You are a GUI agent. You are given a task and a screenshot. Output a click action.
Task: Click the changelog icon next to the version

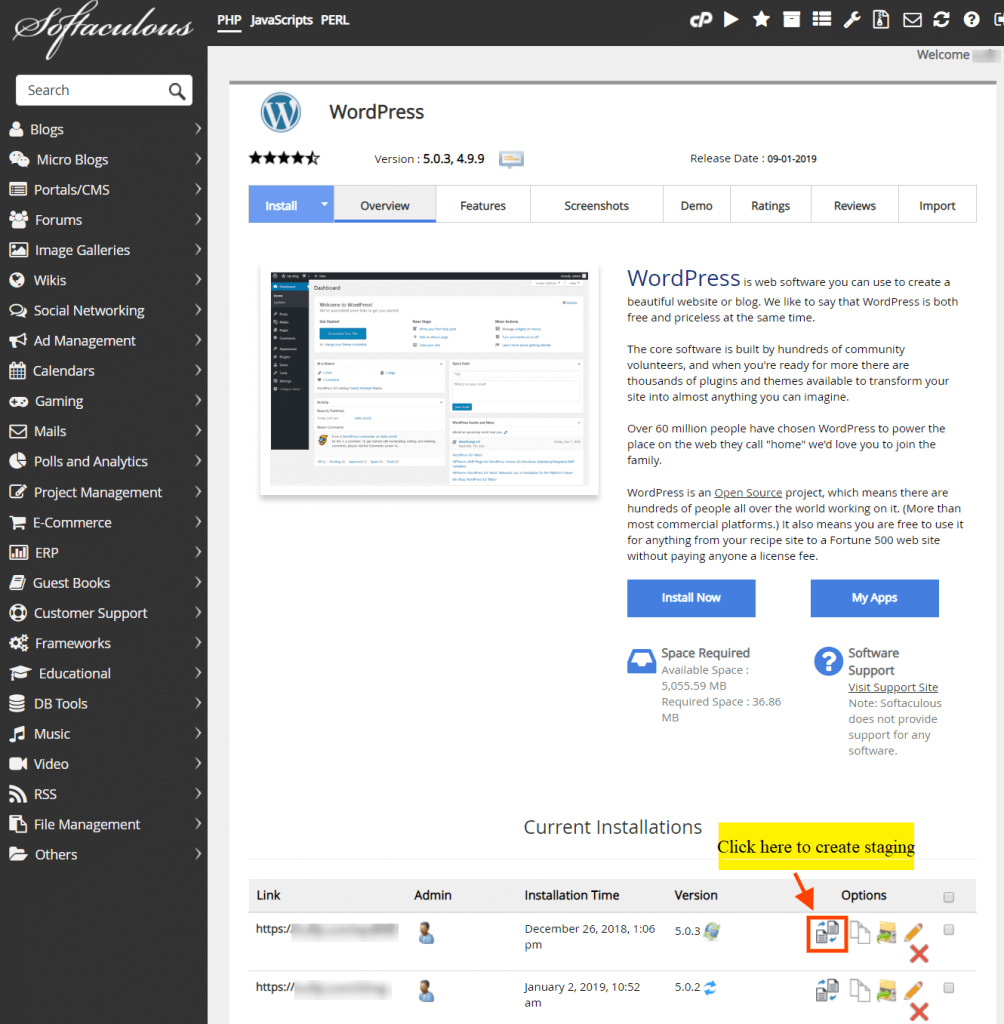tap(511, 159)
